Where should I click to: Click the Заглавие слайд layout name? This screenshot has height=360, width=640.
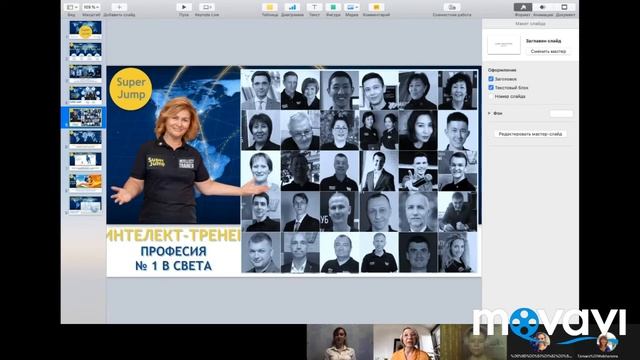click(543, 41)
